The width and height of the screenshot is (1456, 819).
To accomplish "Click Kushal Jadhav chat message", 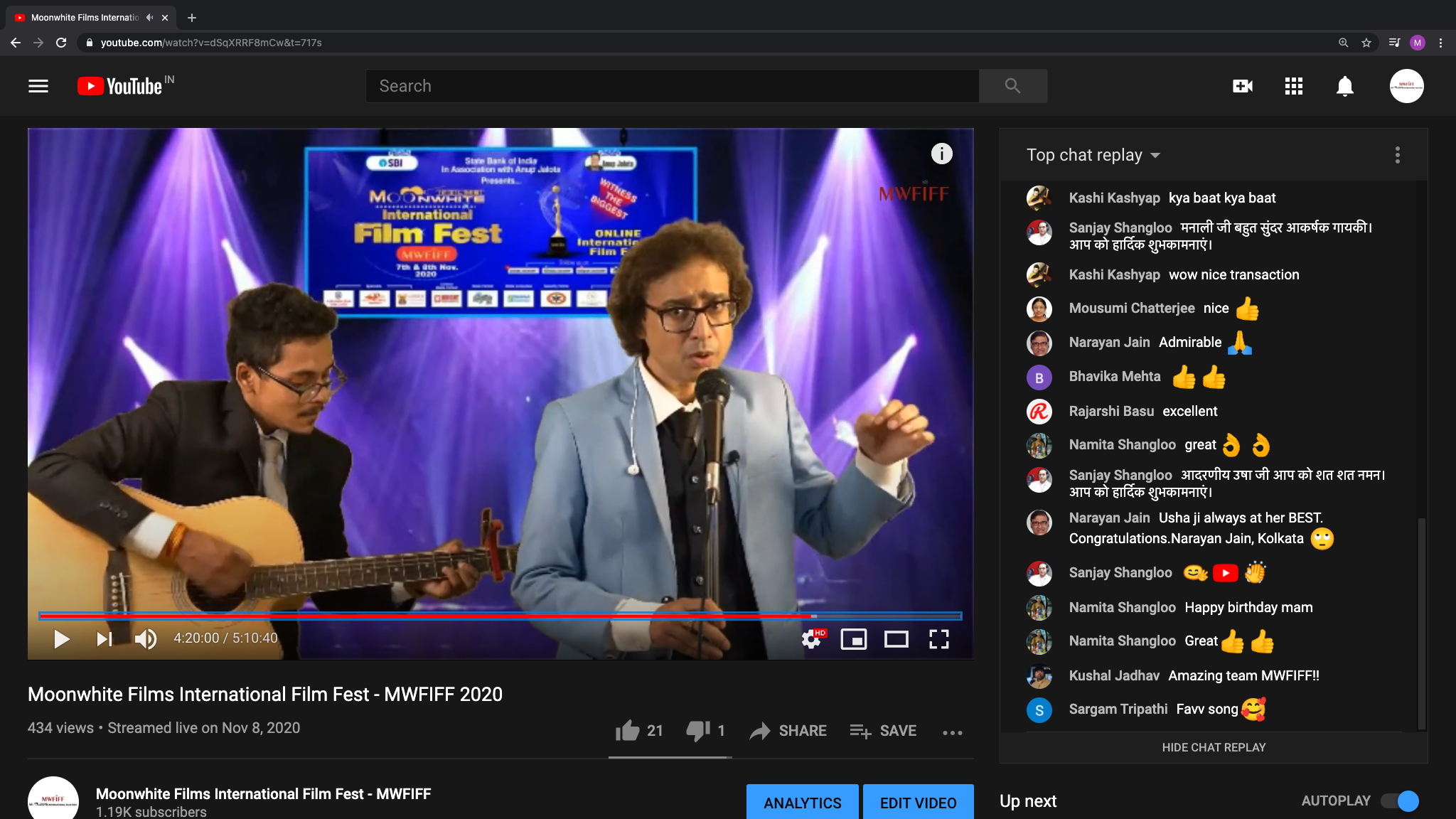I will (x=1243, y=675).
